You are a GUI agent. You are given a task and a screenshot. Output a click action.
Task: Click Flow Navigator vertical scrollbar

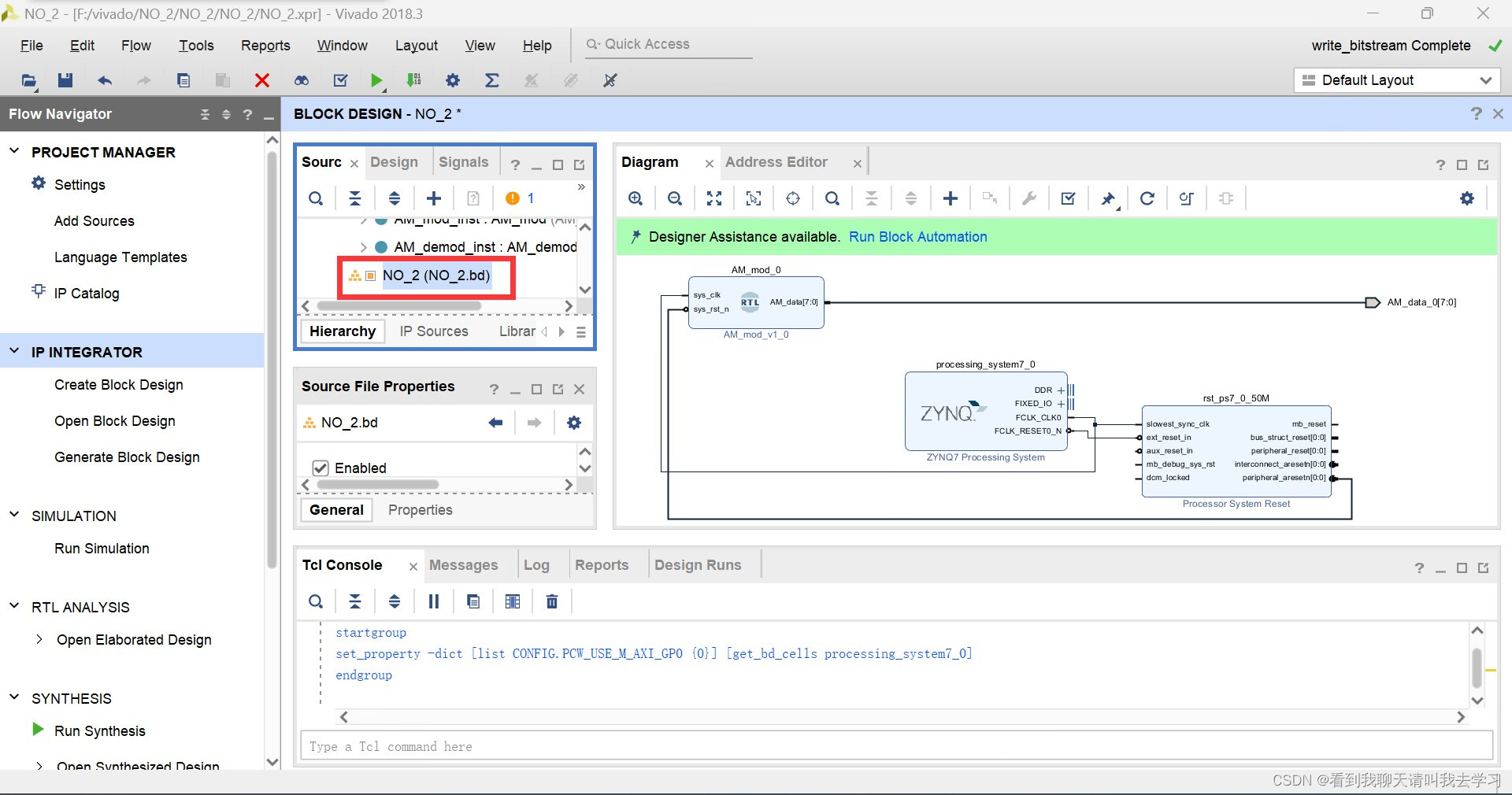tap(272, 358)
